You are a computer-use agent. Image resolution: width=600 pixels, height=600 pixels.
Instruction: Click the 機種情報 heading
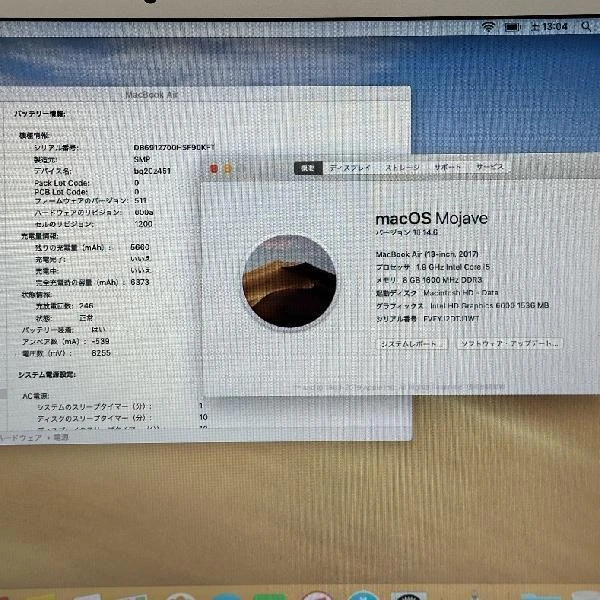point(34,135)
